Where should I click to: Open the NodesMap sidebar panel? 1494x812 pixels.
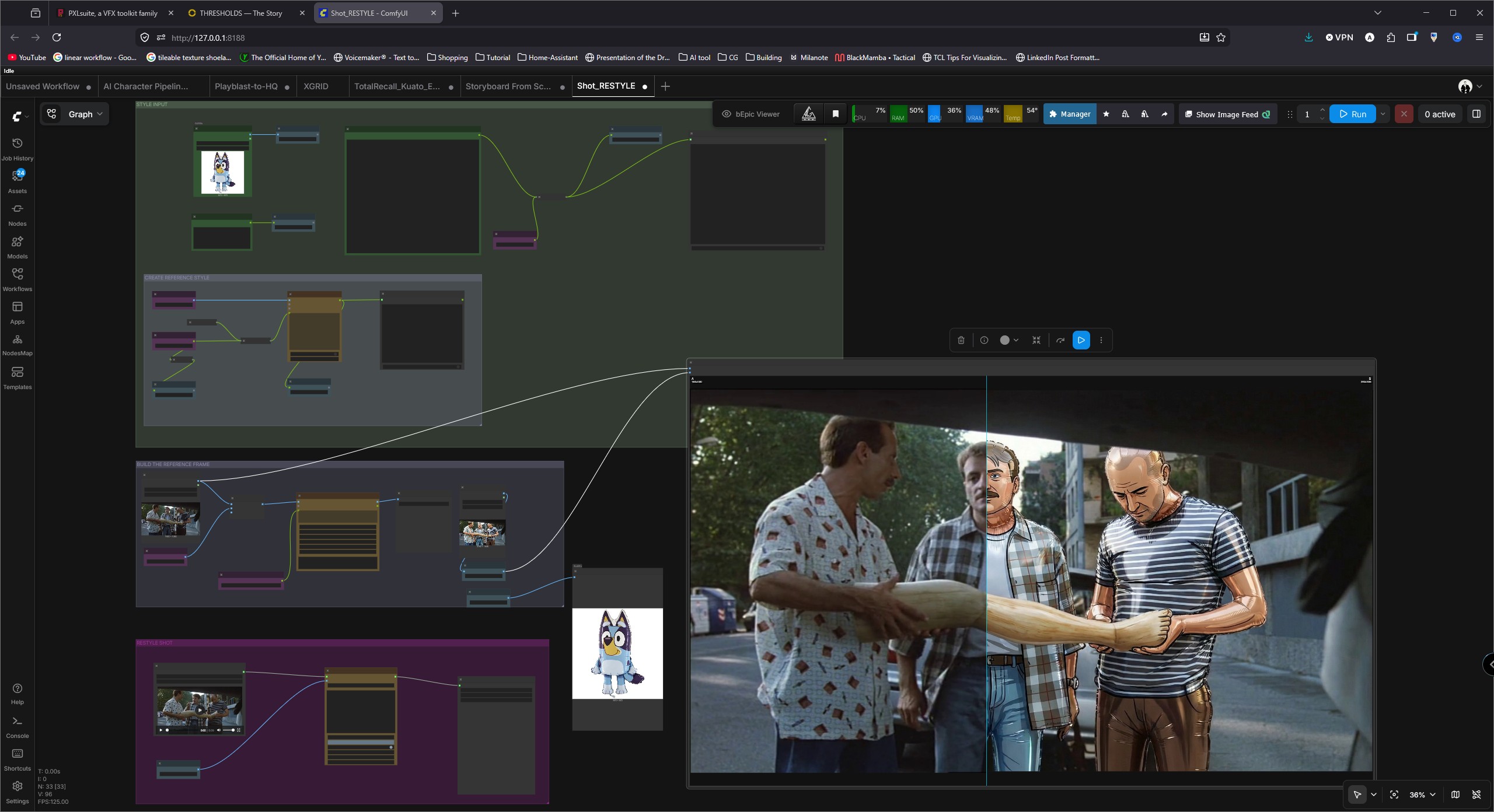click(x=17, y=345)
